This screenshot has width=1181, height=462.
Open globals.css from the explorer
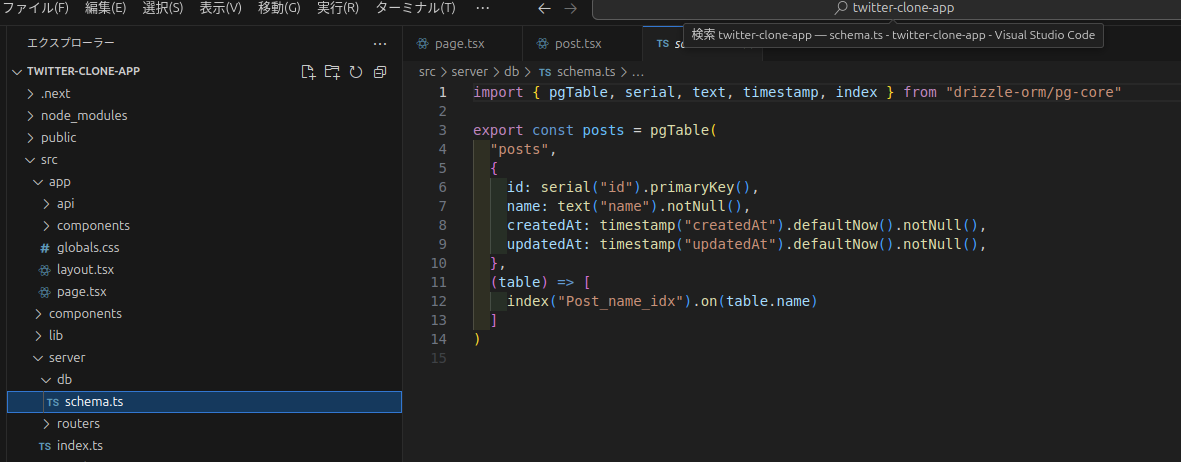[205, 248]
